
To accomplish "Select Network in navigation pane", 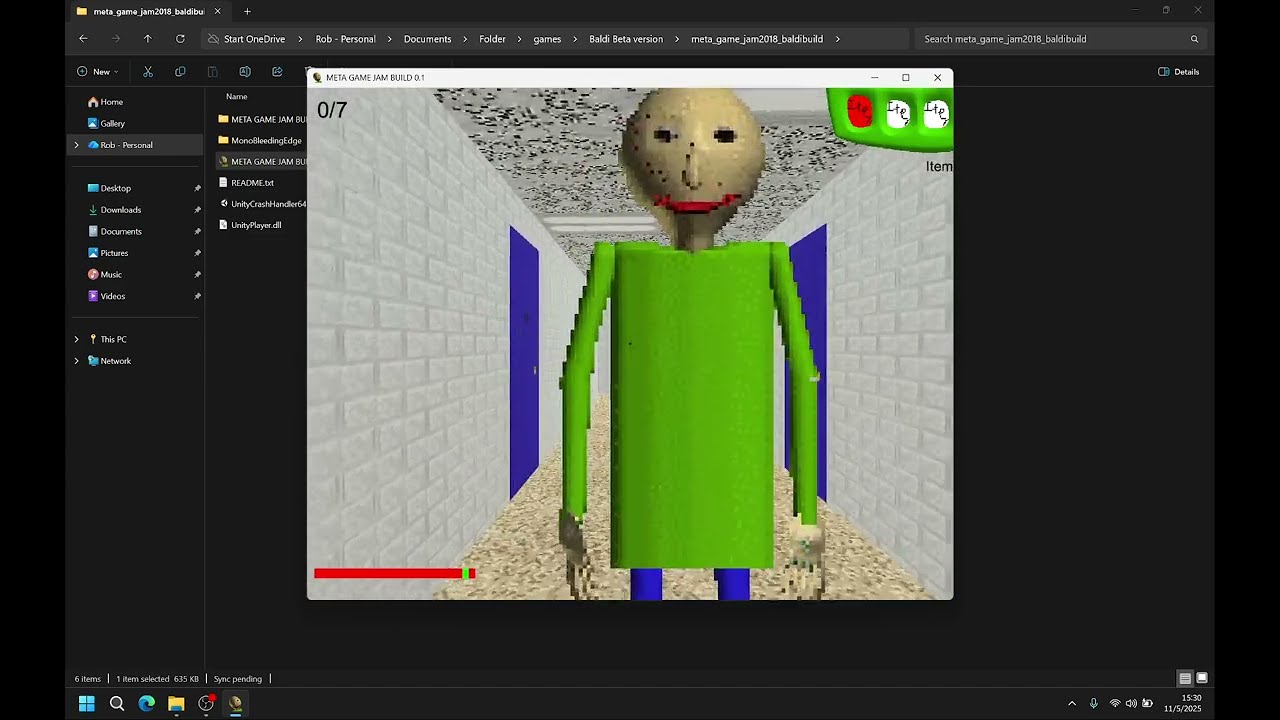I will pos(109,361).
